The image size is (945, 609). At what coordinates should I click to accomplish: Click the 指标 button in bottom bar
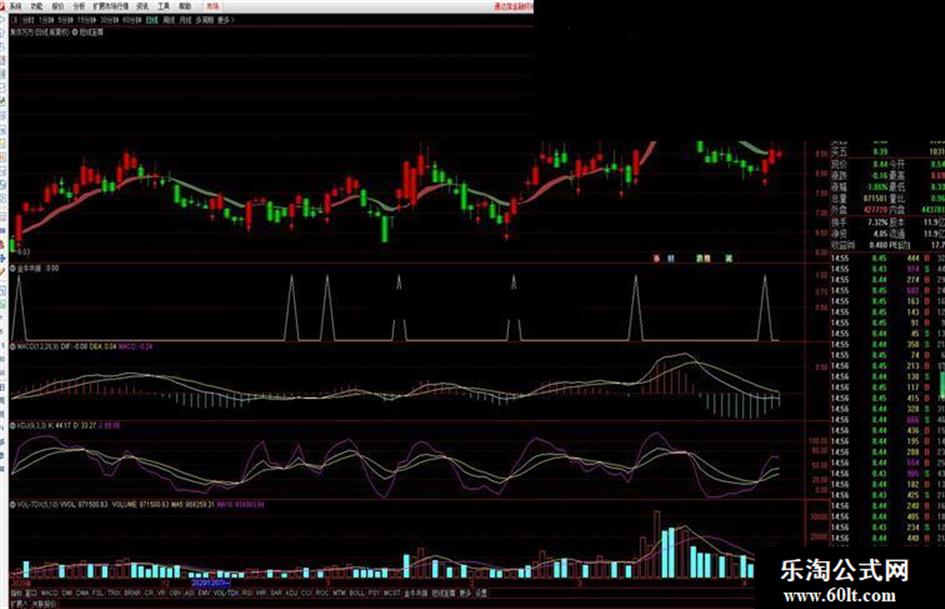coord(16,593)
